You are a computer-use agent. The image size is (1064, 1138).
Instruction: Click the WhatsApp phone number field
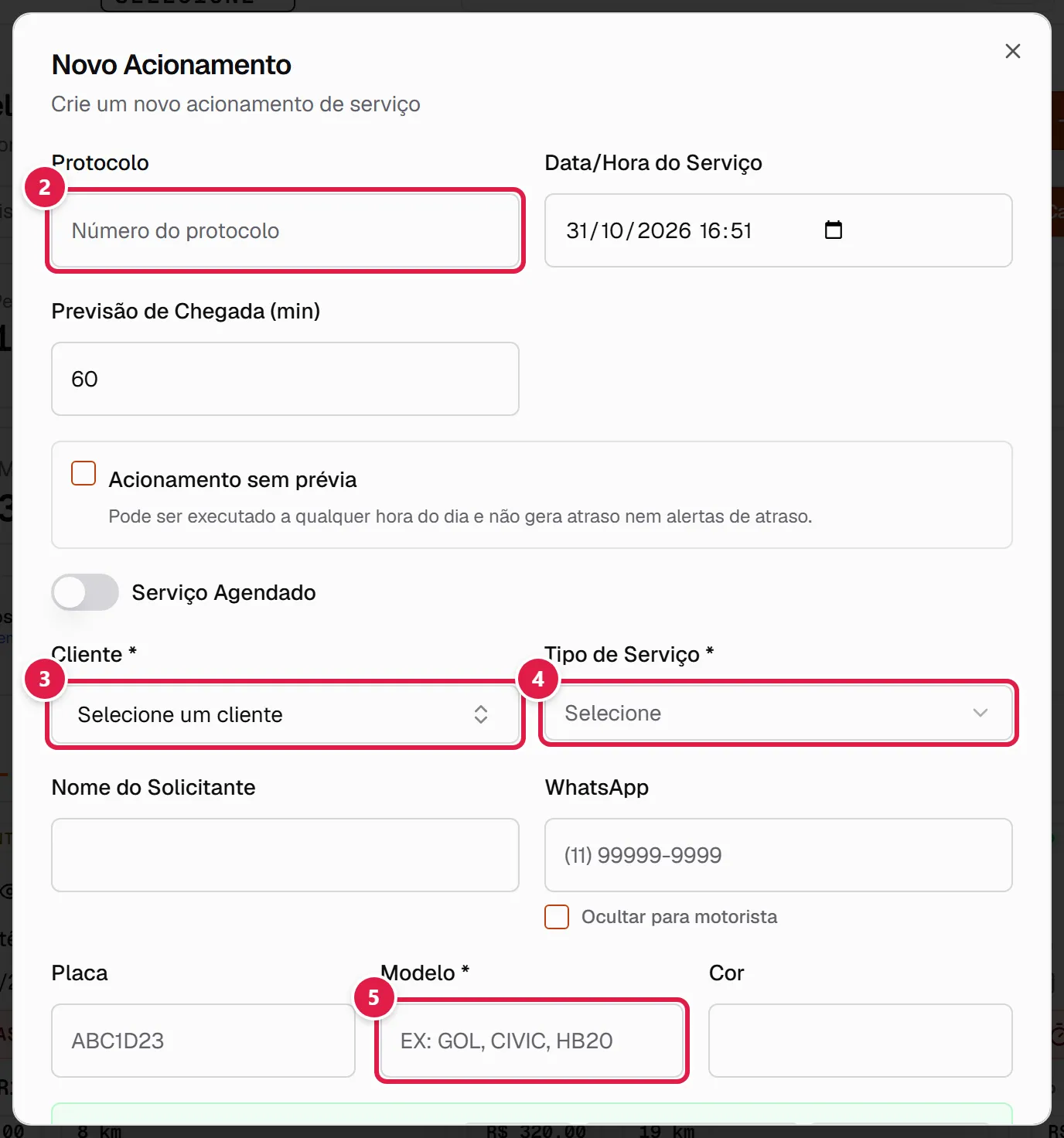pyautogui.click(x=778, y=855)
